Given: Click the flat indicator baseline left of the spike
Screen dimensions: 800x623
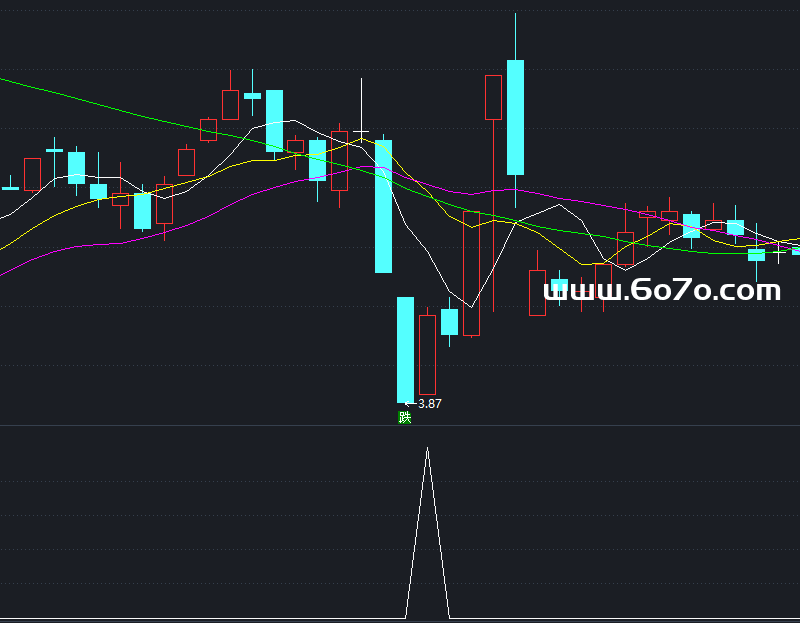Looking at the screenshot, I should [x=200, y=617].
